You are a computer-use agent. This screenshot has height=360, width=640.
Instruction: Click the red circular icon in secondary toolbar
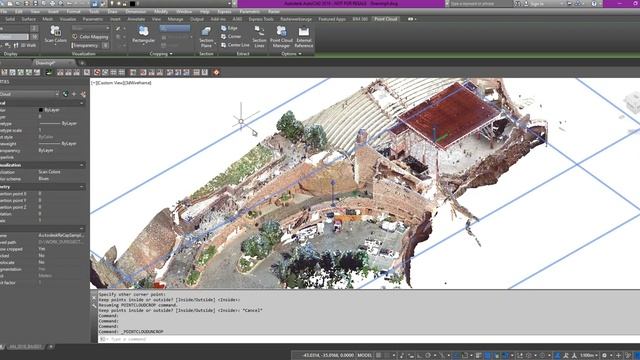(97, 73)
